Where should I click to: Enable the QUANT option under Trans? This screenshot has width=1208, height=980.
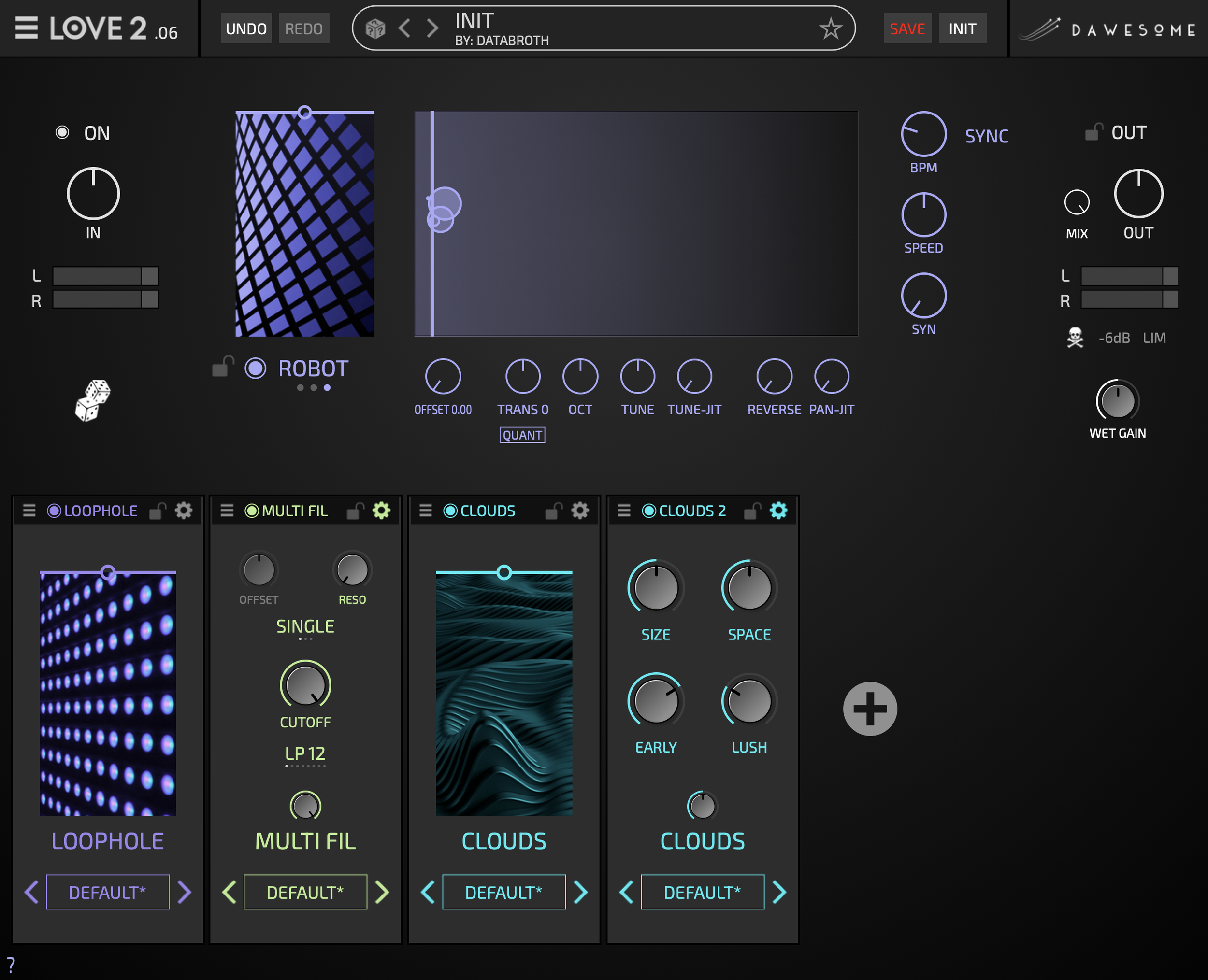(x=522, y=435)
